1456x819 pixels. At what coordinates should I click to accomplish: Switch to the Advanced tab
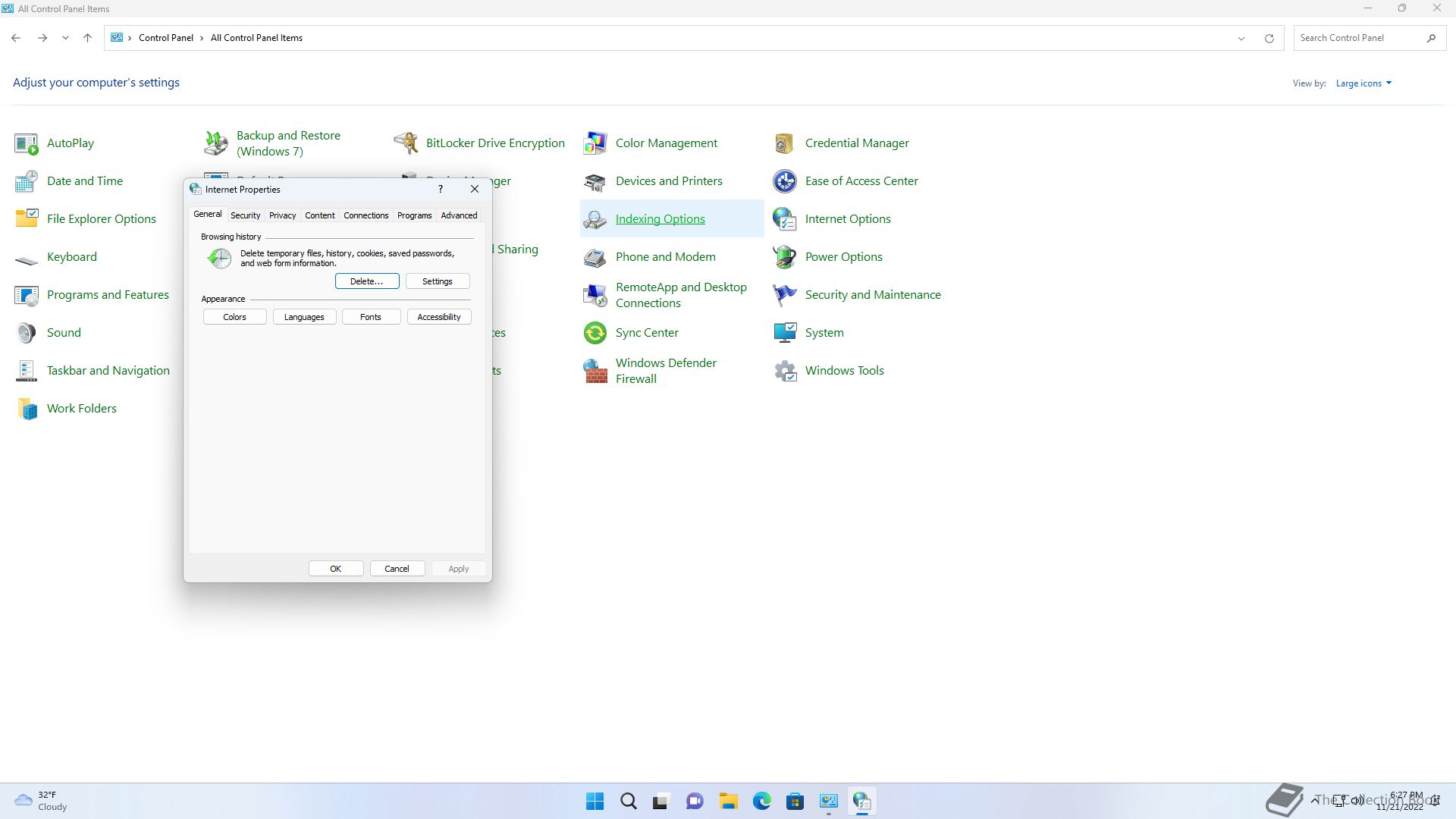coord(459,215)
